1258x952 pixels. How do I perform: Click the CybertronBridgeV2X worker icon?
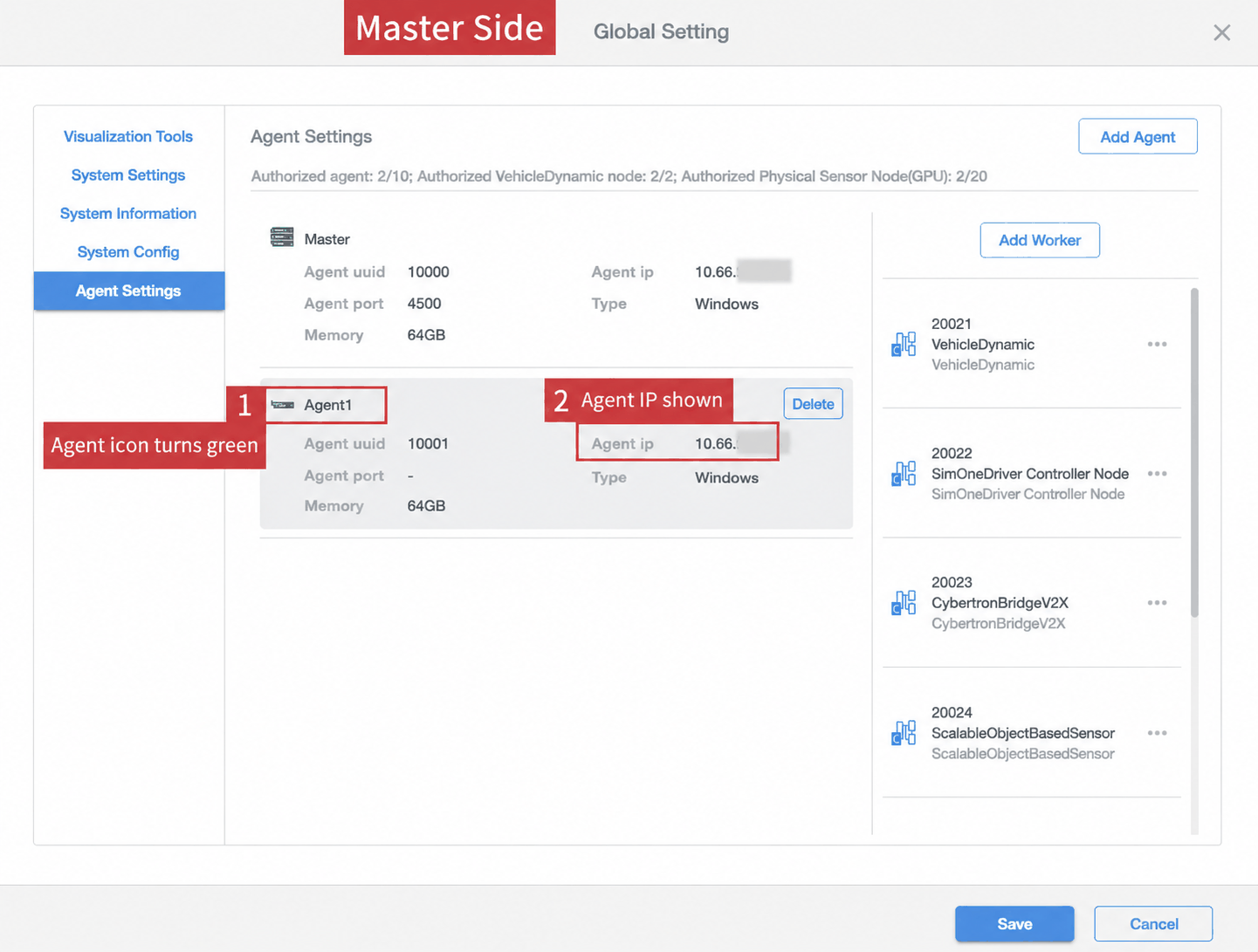[x=904, y=603]
